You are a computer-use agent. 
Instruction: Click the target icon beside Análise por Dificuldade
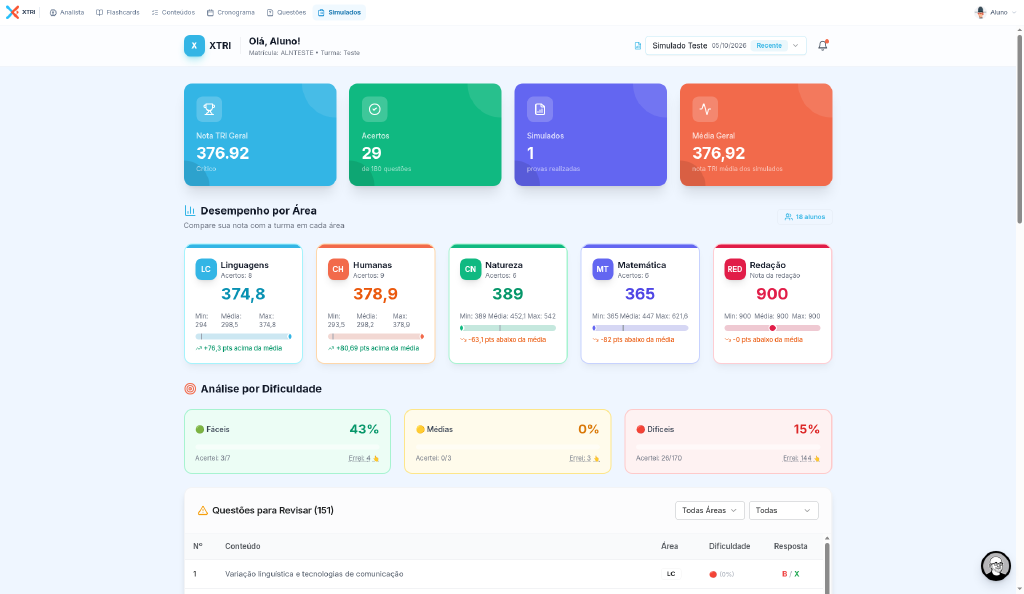[190, 389]
